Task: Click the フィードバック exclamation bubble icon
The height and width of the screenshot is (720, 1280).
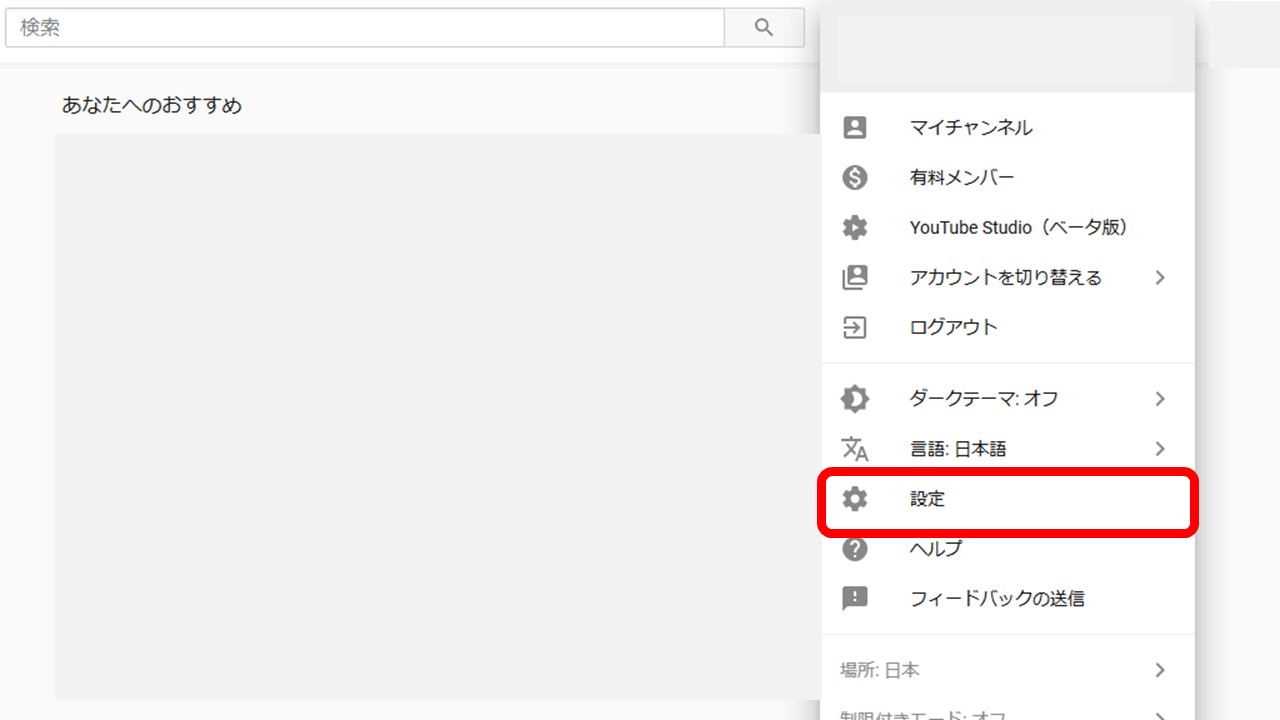Action: pos(855,599)
